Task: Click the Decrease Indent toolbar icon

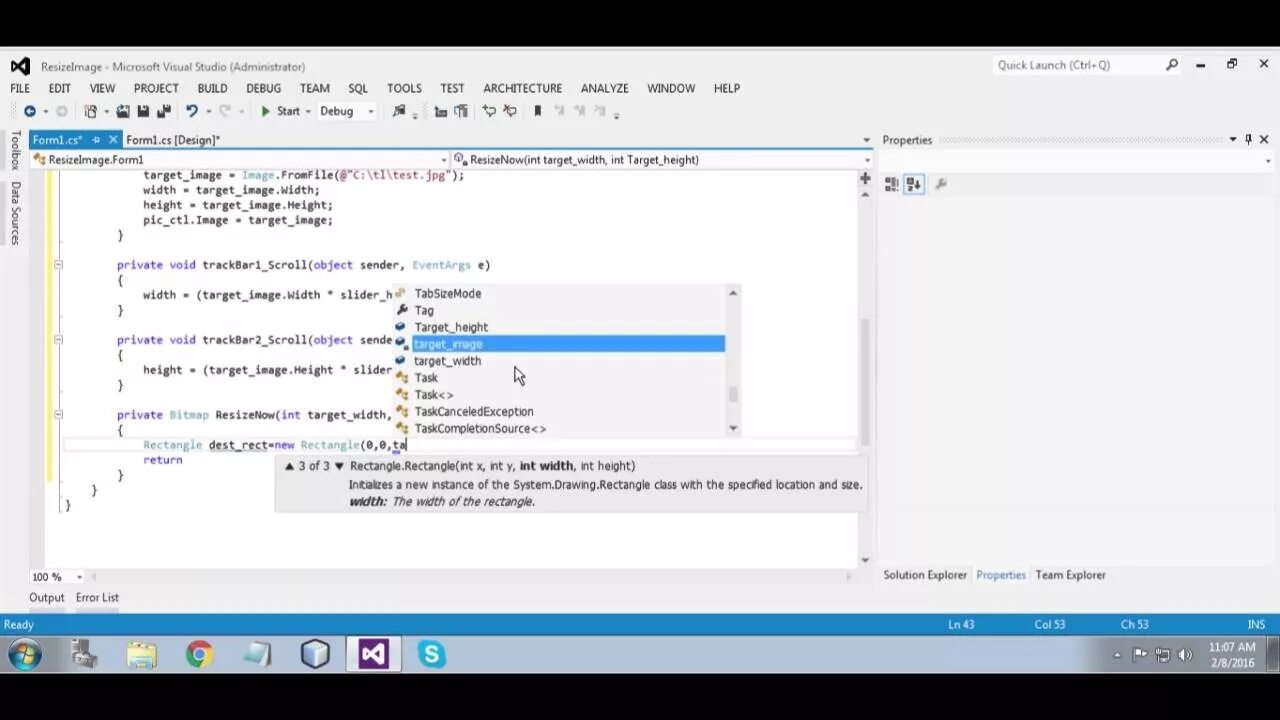Action: point(441,111)
